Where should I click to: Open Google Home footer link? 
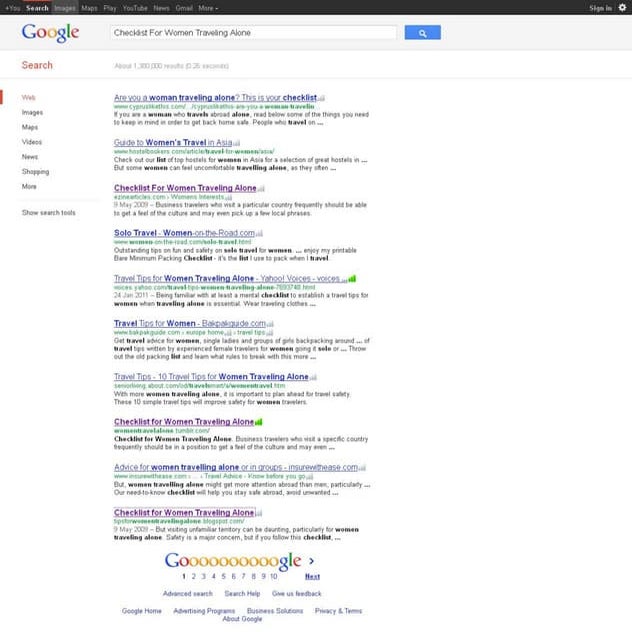coord(141,611)
